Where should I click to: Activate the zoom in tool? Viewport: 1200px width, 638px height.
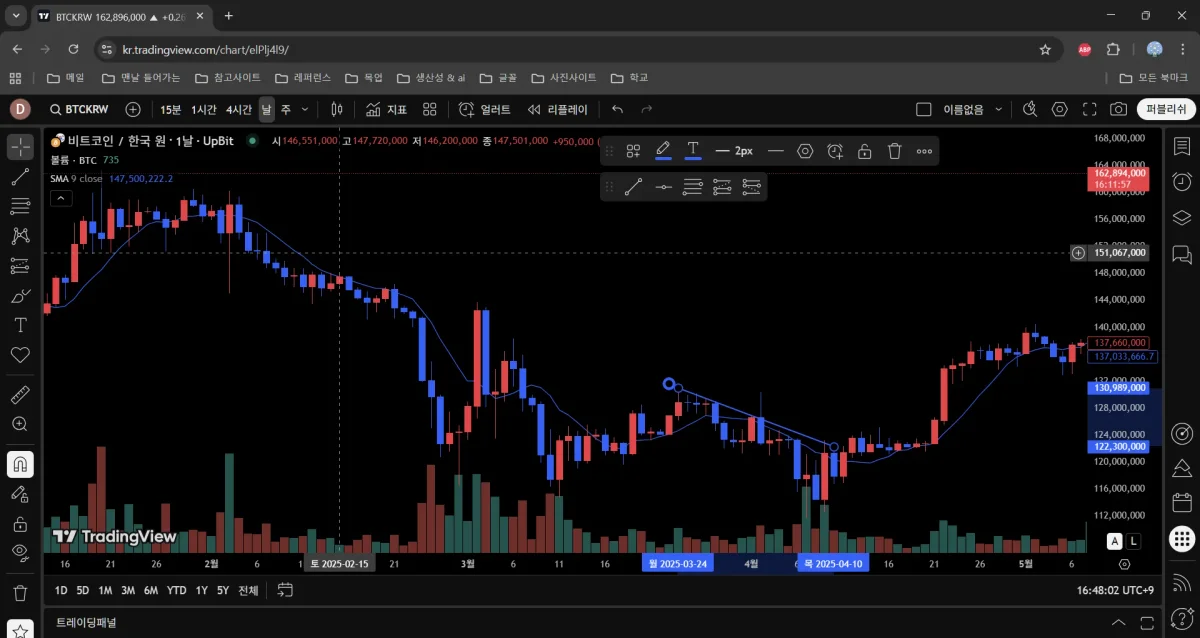coord(20,424)
